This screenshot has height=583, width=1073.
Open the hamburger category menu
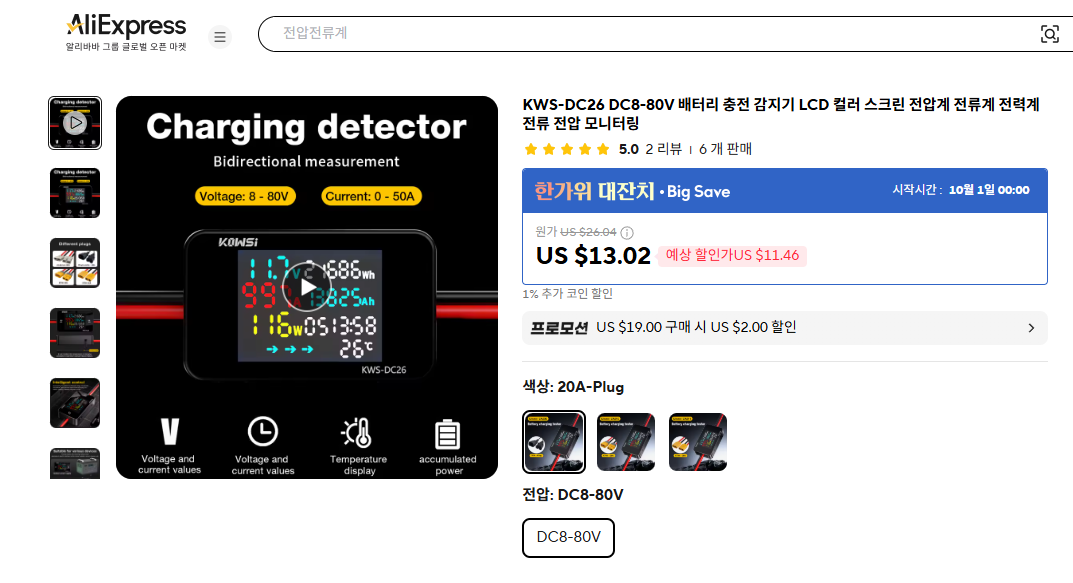(220, 36)
